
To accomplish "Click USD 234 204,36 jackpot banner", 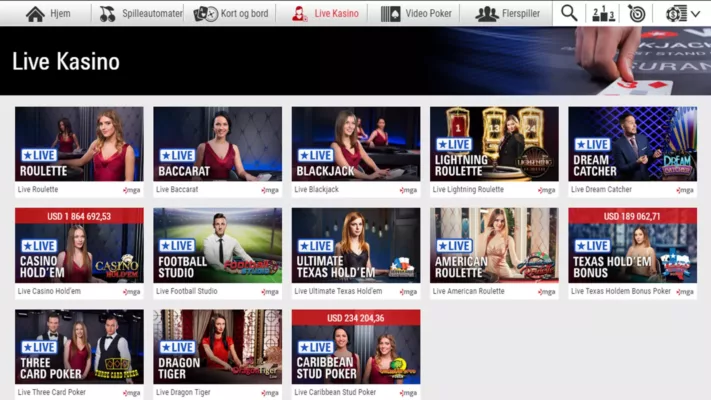I will pyautogui.click(x=356, y=318).
